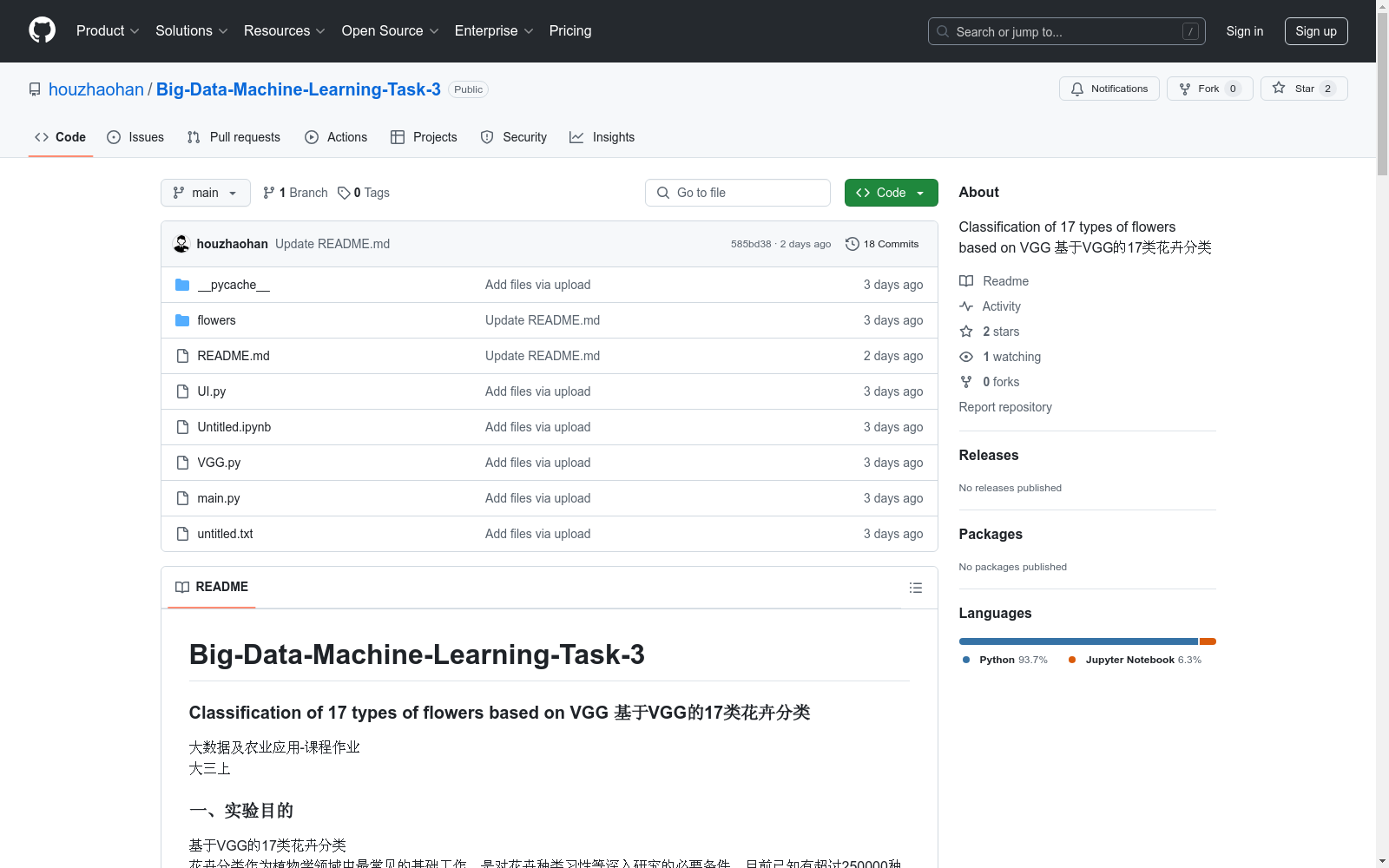
Task: Open the Issues tab
Action: 135,137
